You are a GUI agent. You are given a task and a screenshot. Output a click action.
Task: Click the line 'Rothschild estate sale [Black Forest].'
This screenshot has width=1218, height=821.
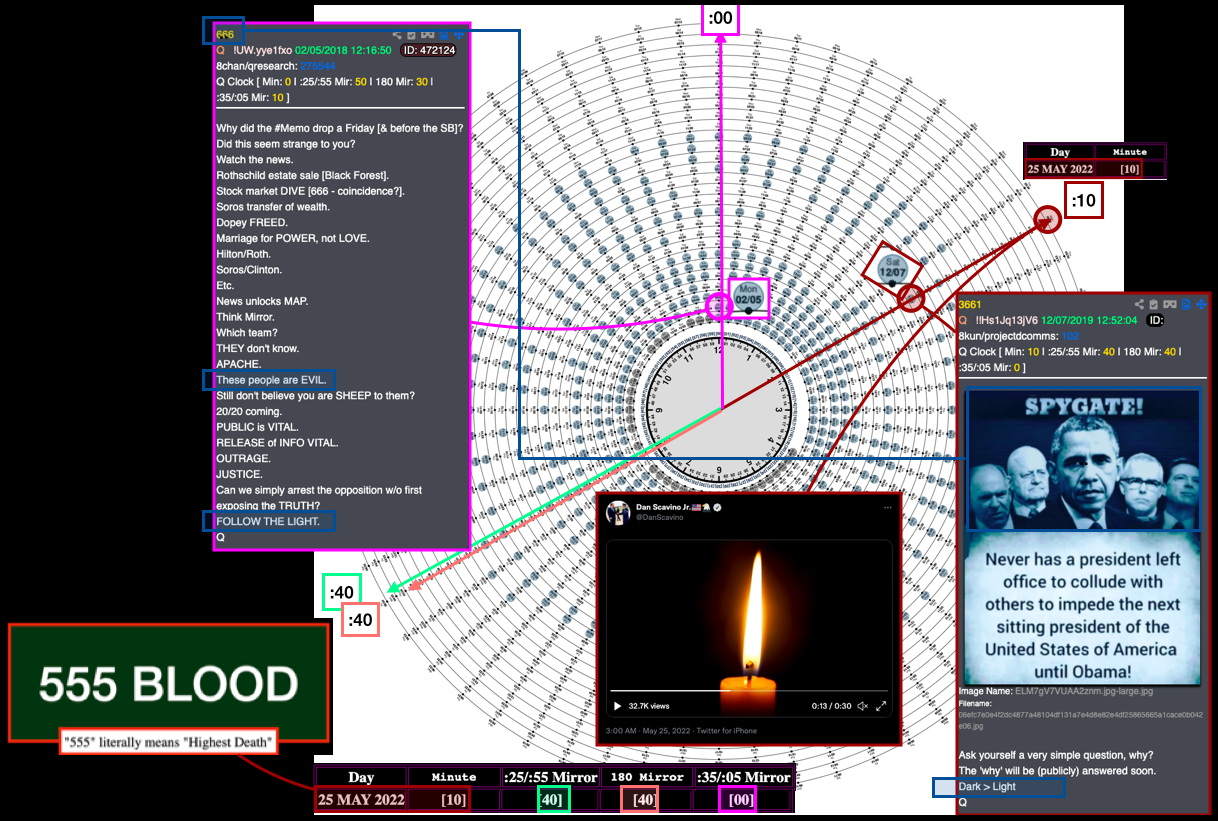pyautogui.click(x=302, y=175)
